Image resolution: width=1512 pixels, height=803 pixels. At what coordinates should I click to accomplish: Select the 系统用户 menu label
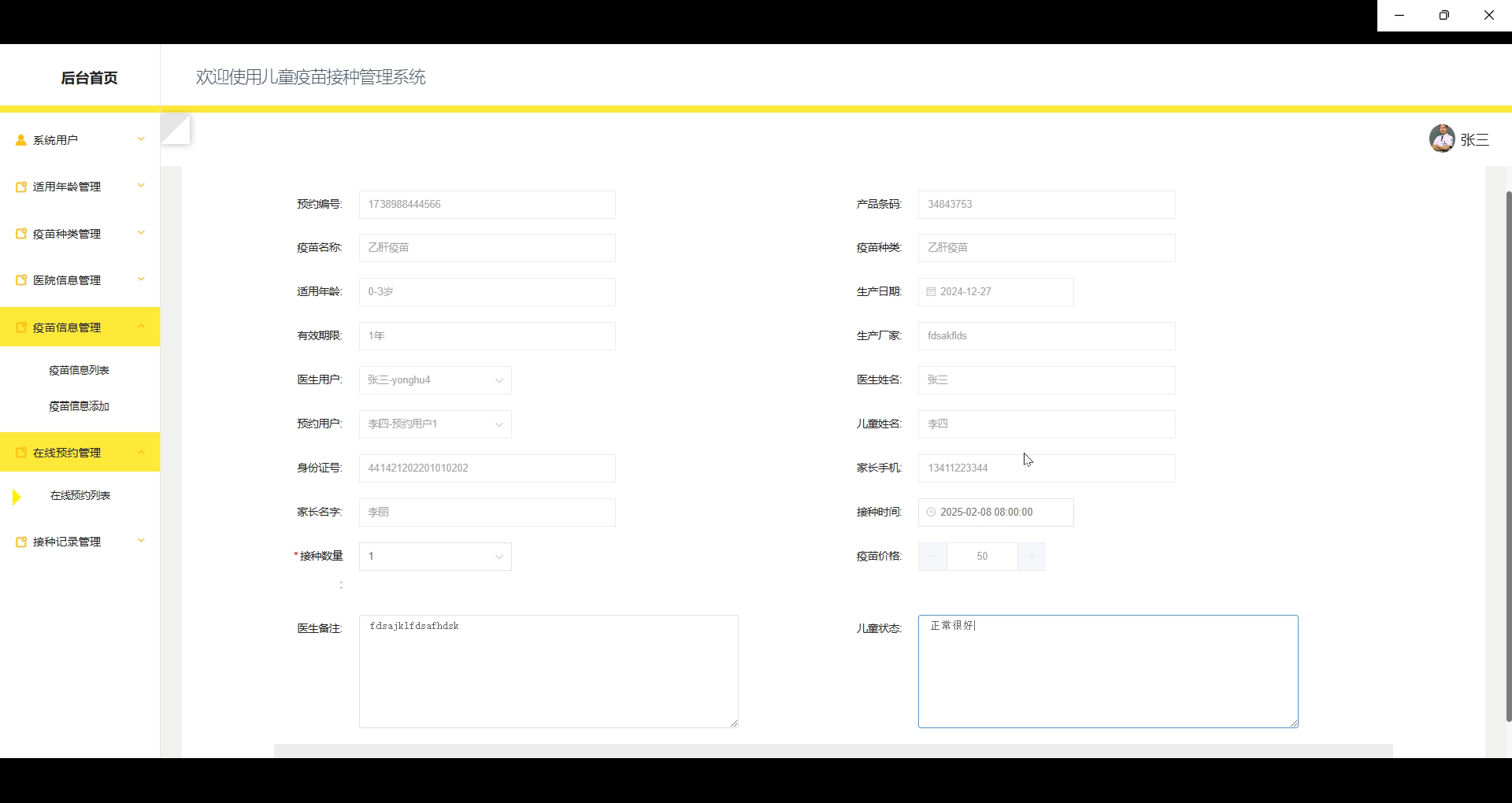[55, 140]
